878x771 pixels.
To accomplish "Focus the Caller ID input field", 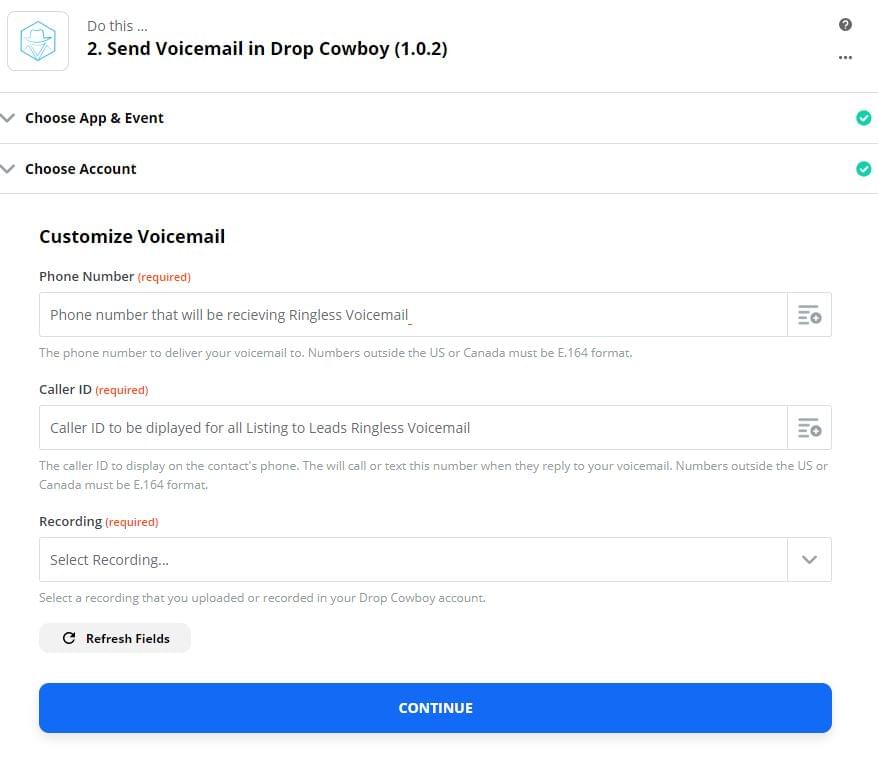I will click(x=413, y=428).
